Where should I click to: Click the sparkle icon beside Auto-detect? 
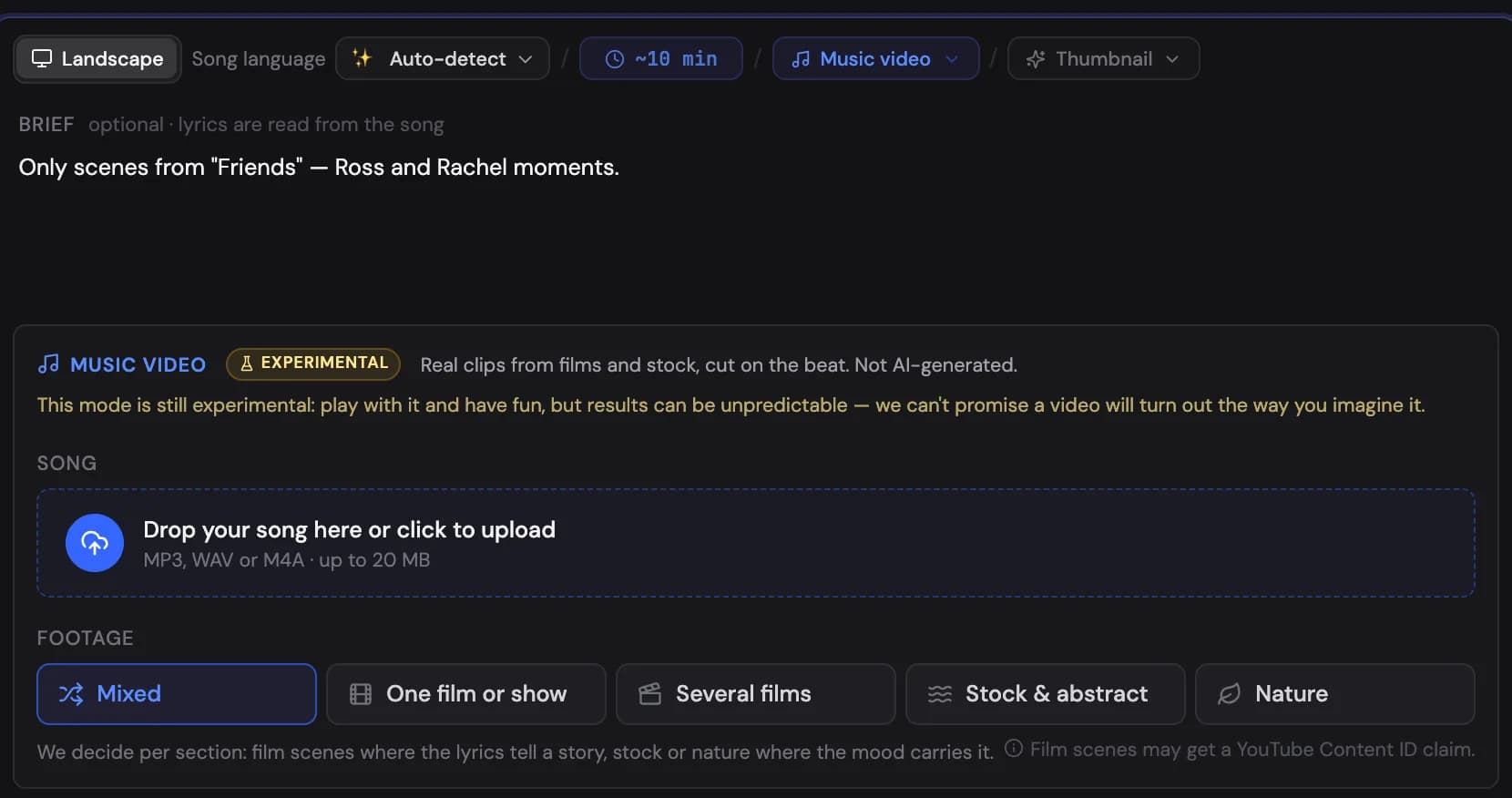pos(362,58)
